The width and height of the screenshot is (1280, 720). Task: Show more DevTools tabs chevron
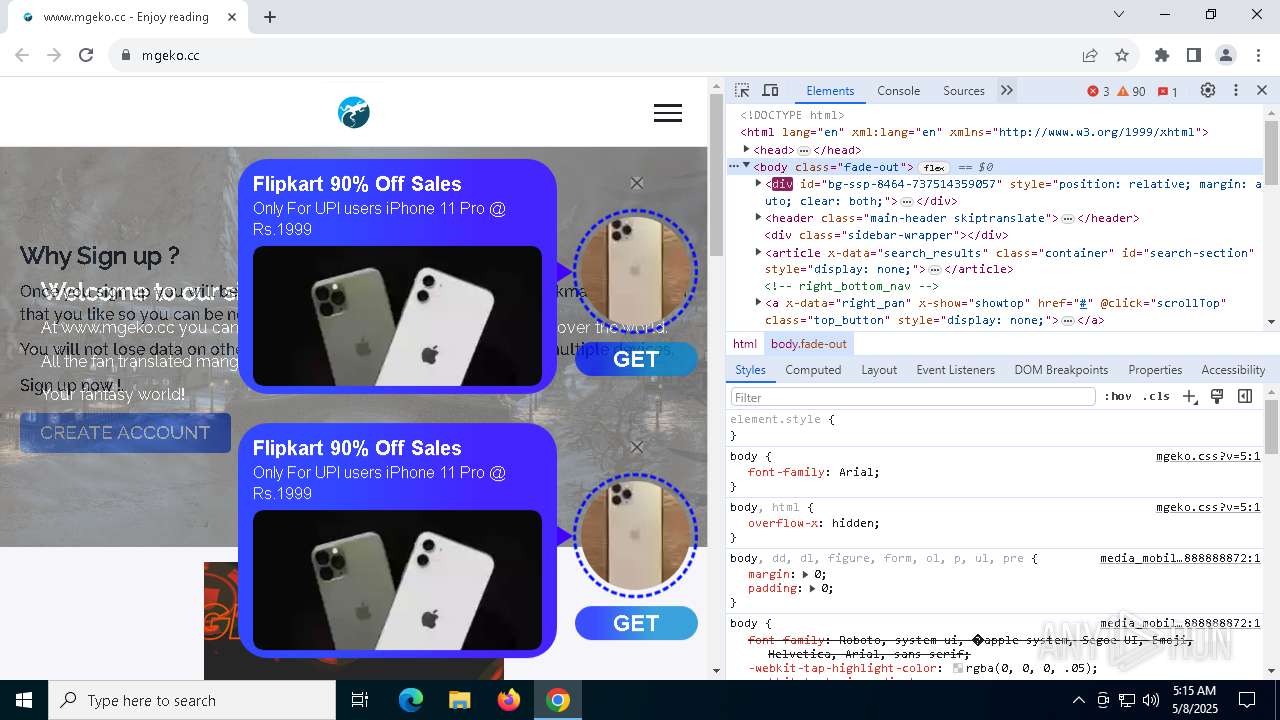[1007, 91]
